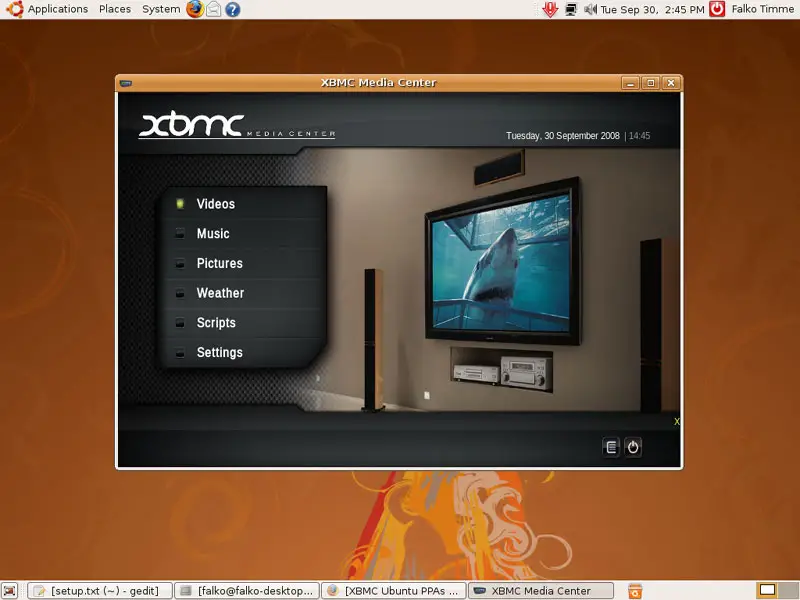Image resolution: width=800 pixels, height=600 pixels.
Task: Click the XBMC window menu icon in title bar
Action: click(126, 83)
